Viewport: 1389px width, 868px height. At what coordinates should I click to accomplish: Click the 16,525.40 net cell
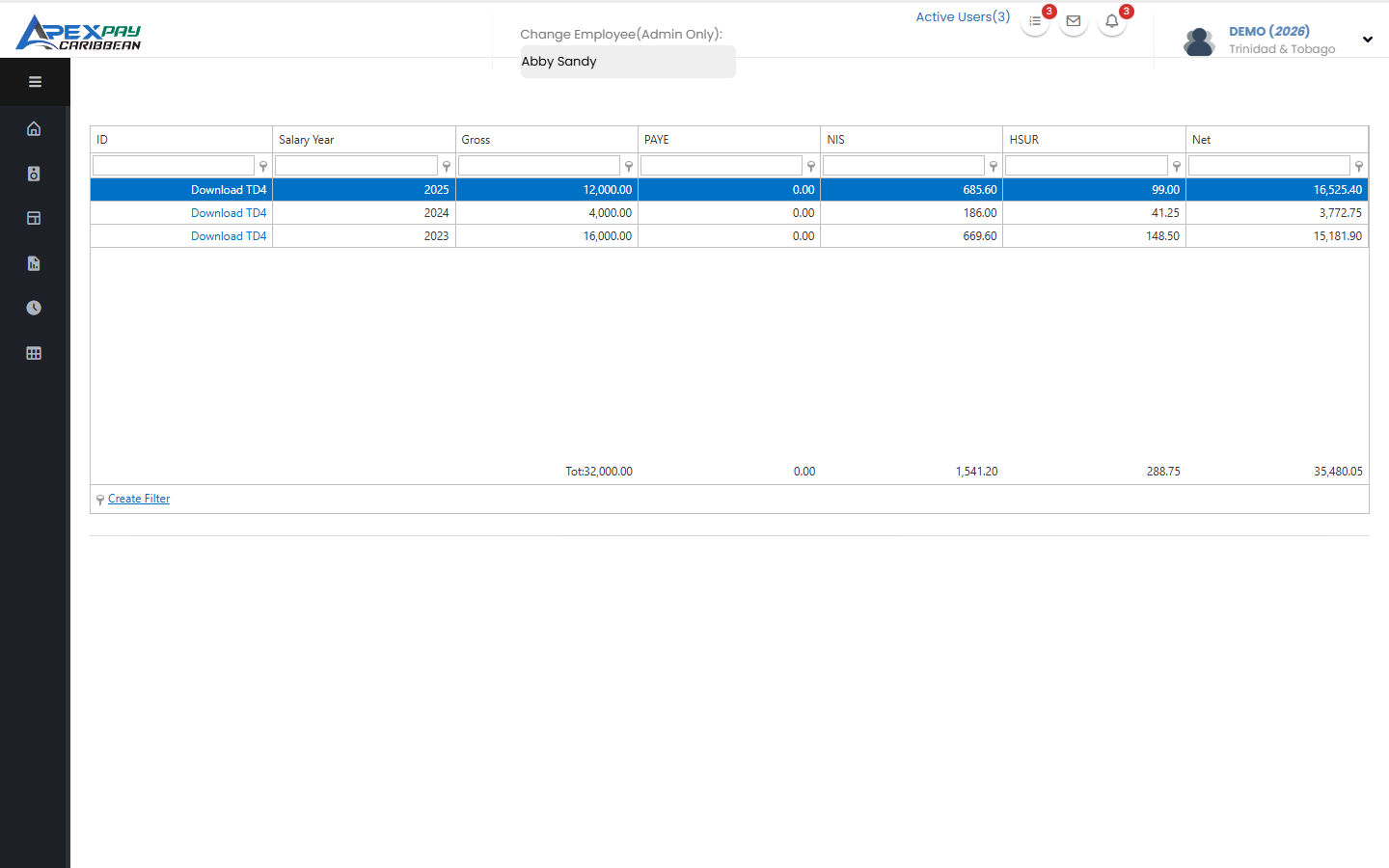tap(1277, 190)
